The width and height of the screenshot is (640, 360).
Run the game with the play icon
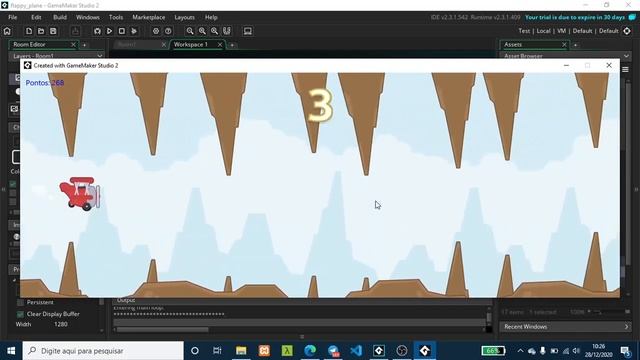pyautogui.click(x=109, y=31)
